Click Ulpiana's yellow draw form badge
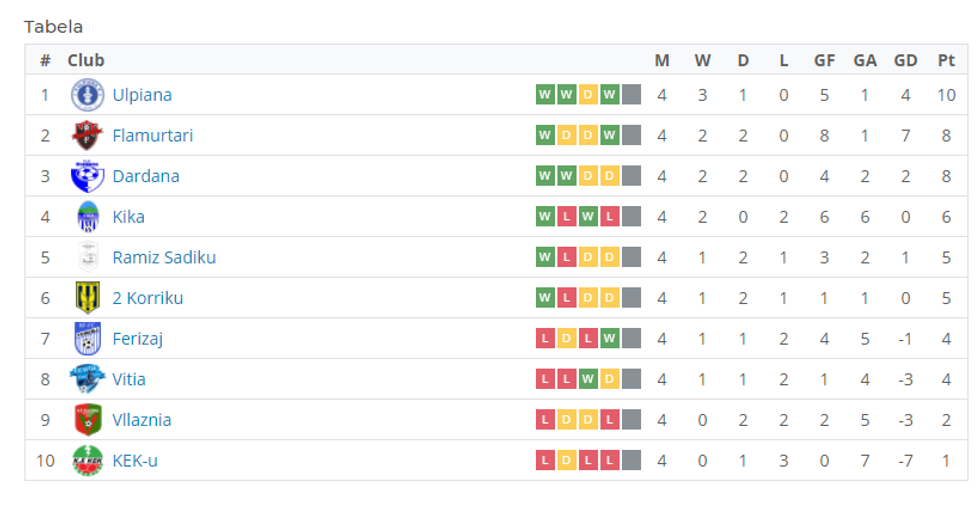Screen dimensions: 980x507 (x=588, y=95)
